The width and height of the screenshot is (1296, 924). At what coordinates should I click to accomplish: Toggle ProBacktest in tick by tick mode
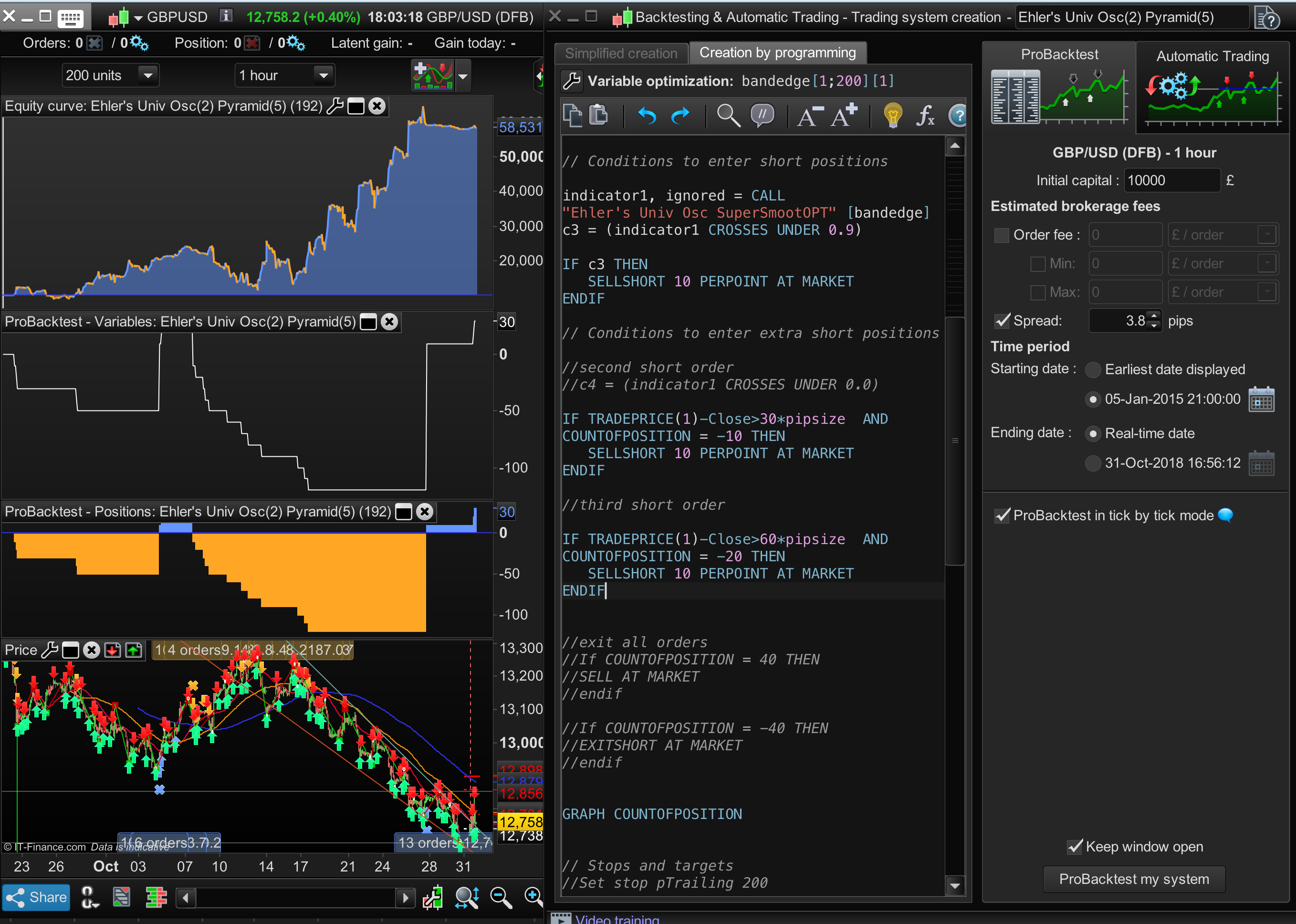pyautogui.click(x=1002, y=515)
